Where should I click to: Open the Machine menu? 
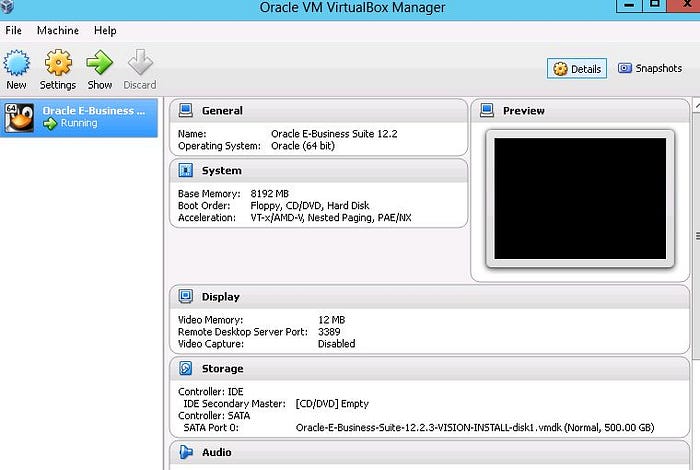tap(58, 30)
